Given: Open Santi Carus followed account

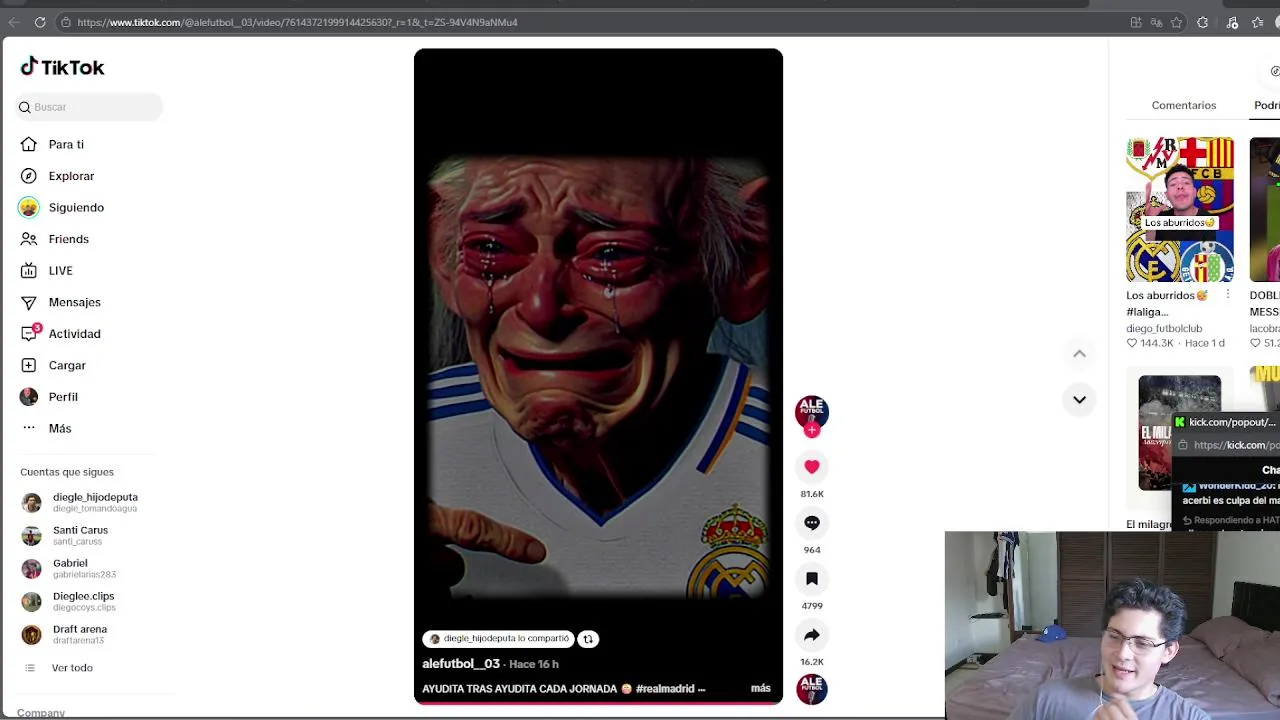Looking at the screenshot, I should coord(65,535).
